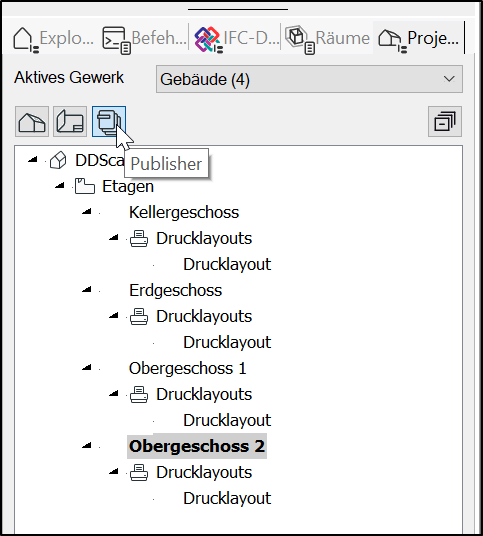Viewport: 483px width, 536px height.
Task: Select Drucklayout under Erdgeschoss
Action: point(227,343)
